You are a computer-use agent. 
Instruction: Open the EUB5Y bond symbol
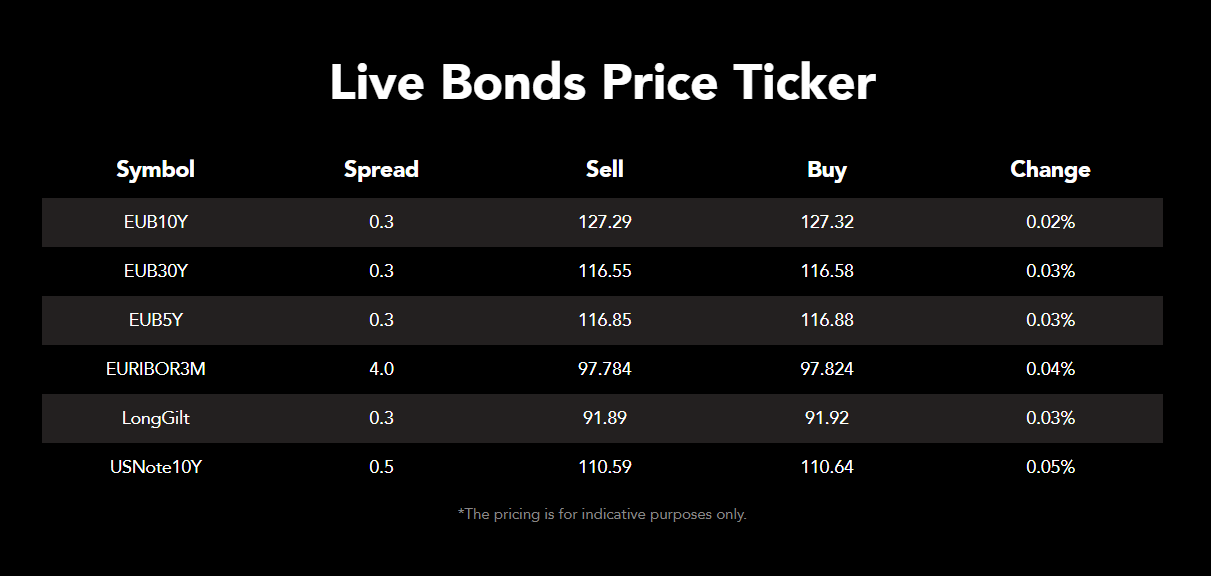(x=155, y=320)
